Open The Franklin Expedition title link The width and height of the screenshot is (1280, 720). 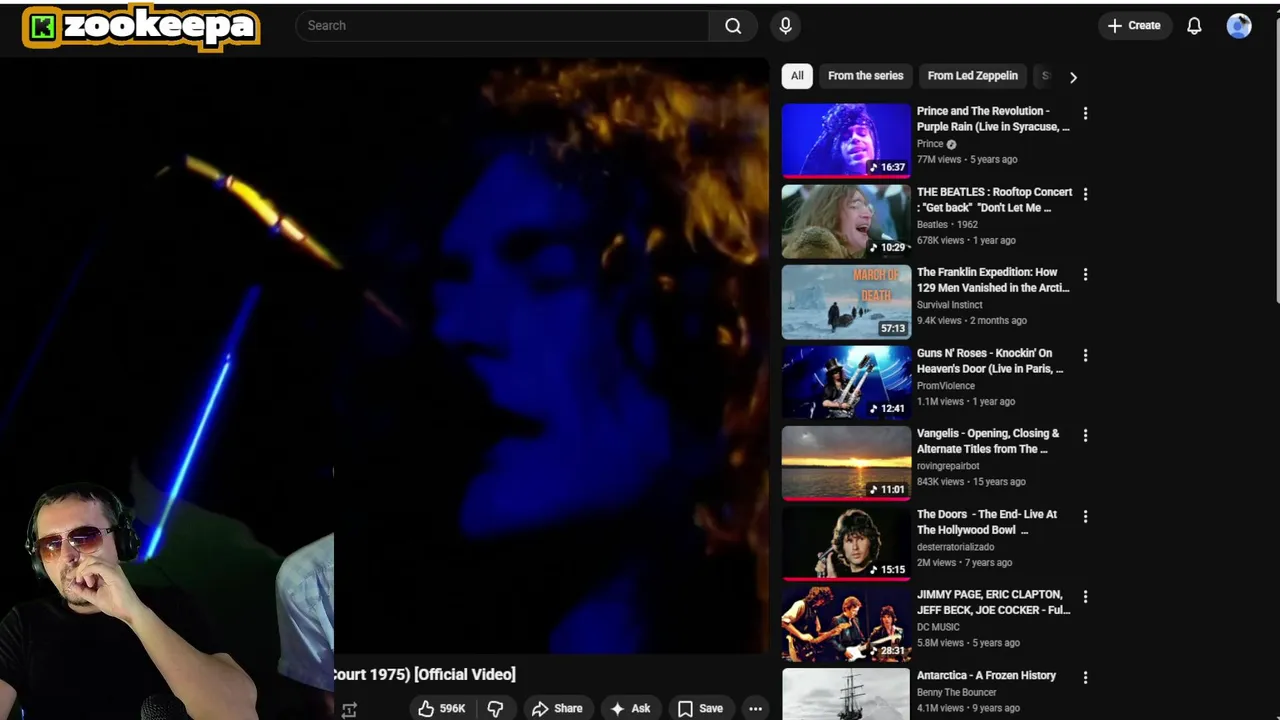(993, 280)
